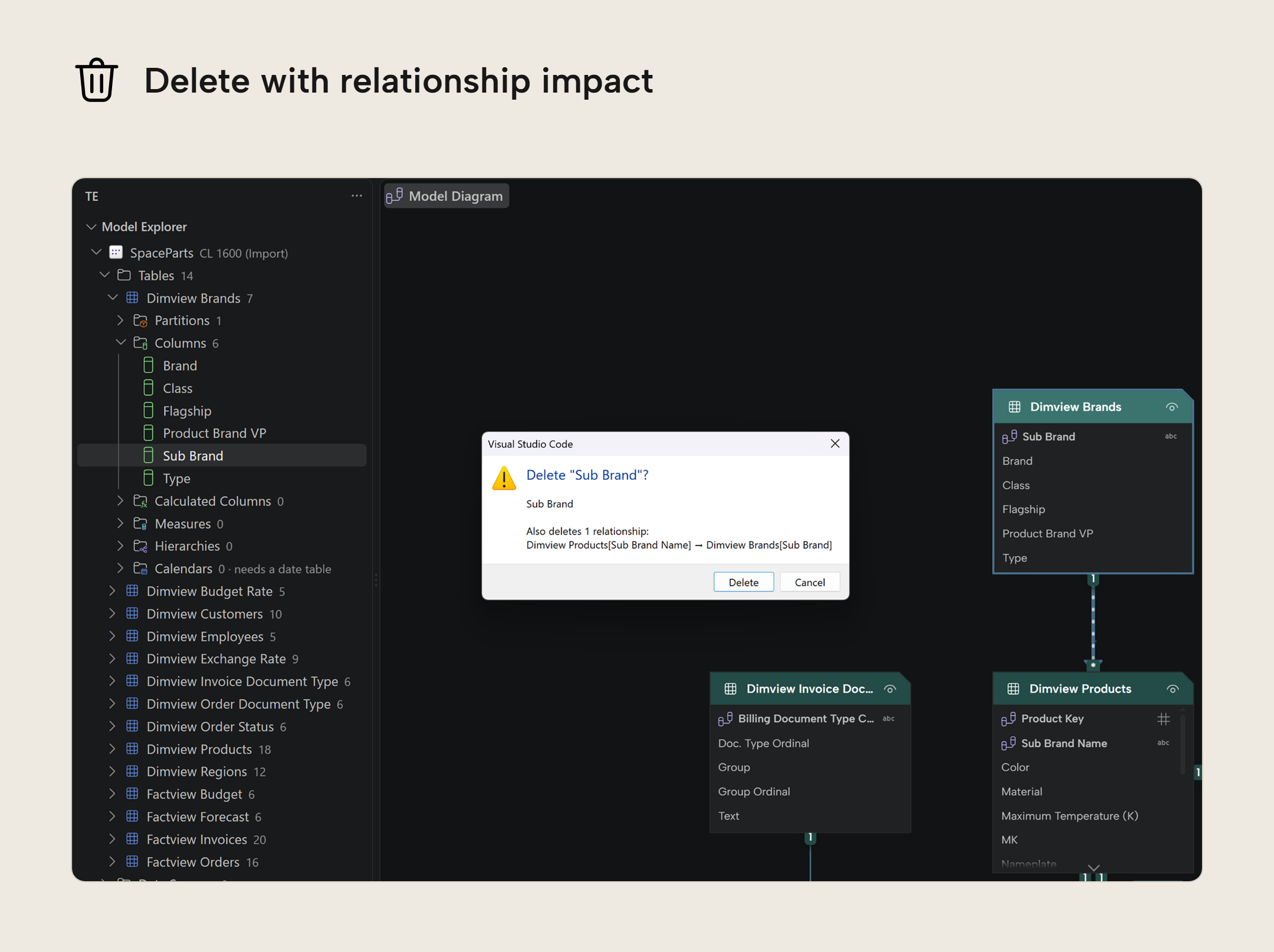Expand more columns in Dimview Products card
This screenshot has width=1274, height=952.
tap(1094, 868)
